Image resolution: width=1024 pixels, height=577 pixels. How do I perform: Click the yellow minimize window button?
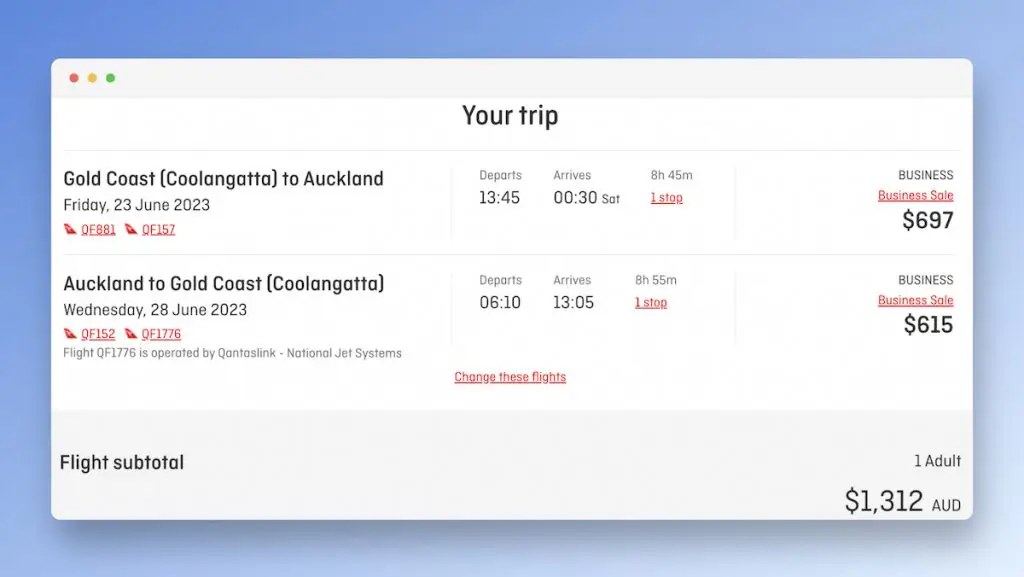pos(92,78)
